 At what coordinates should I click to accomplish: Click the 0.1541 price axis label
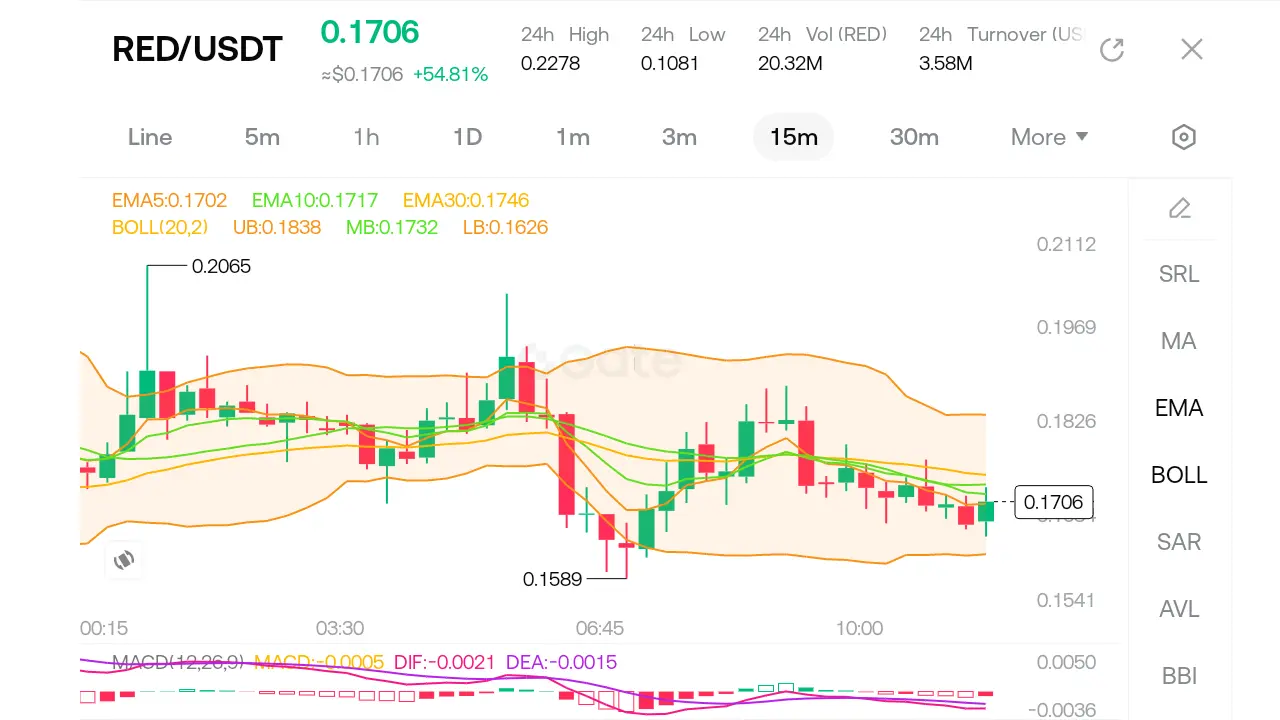[1066, 600]
